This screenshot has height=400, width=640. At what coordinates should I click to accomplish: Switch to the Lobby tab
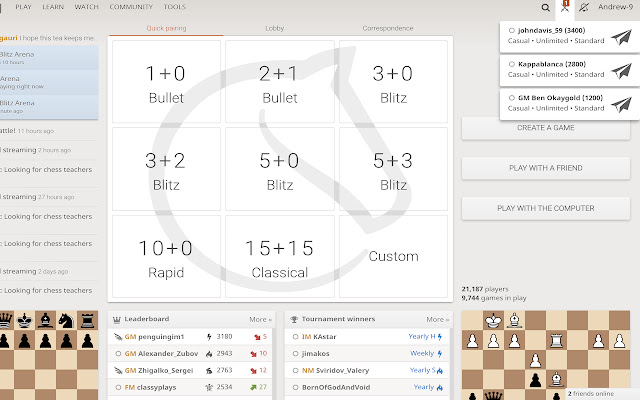click(274, 28)
